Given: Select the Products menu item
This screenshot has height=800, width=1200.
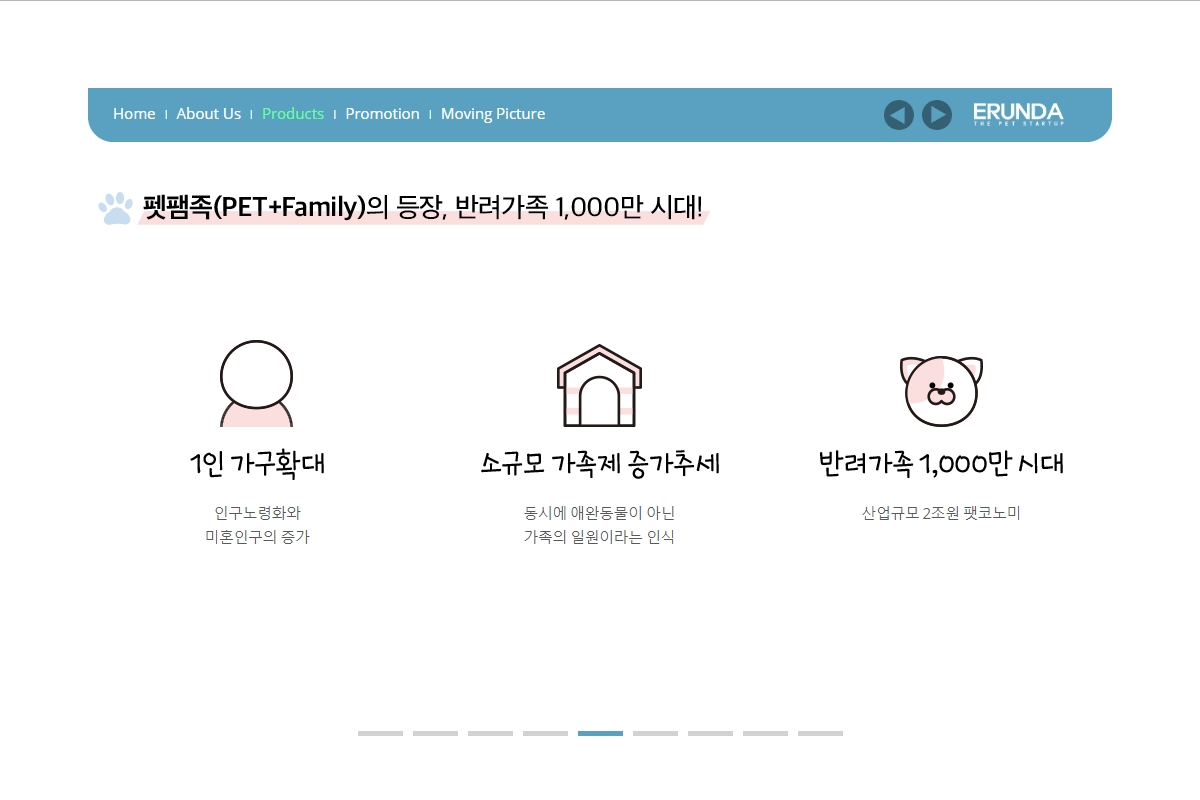Looking at the screenshot, I should (x=293, y=114).
